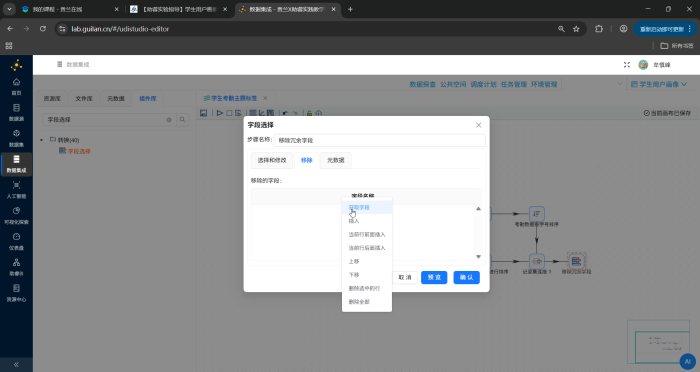Screen dimensions: 700x372
Task: Open 数据集 in the sidebar
Action: tap(16, 138)
